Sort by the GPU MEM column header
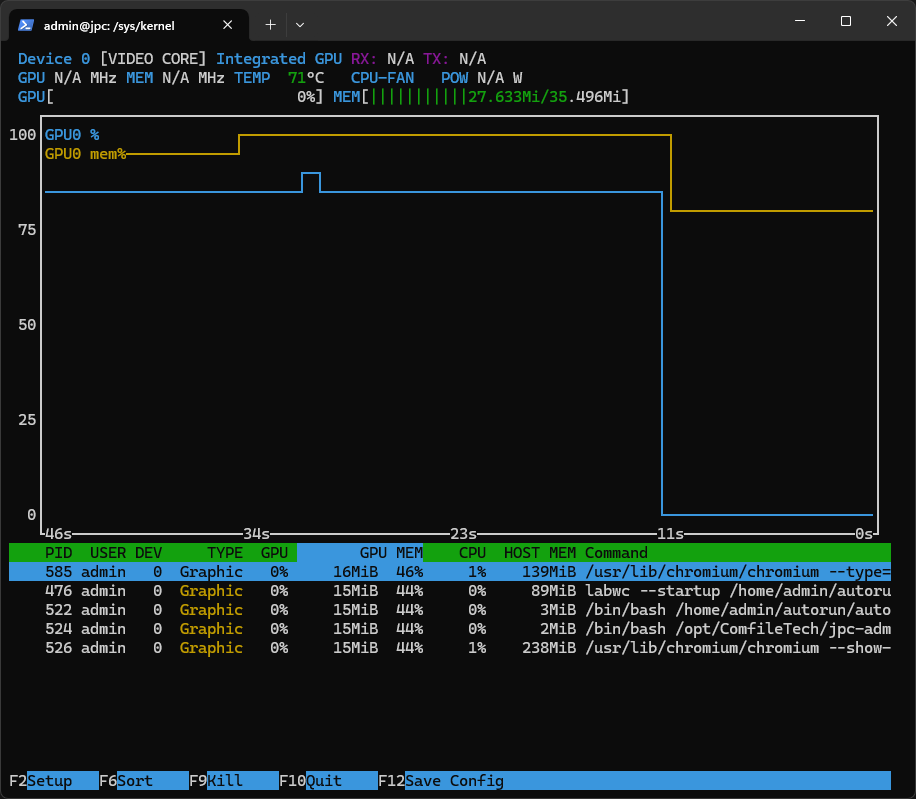 391,553
